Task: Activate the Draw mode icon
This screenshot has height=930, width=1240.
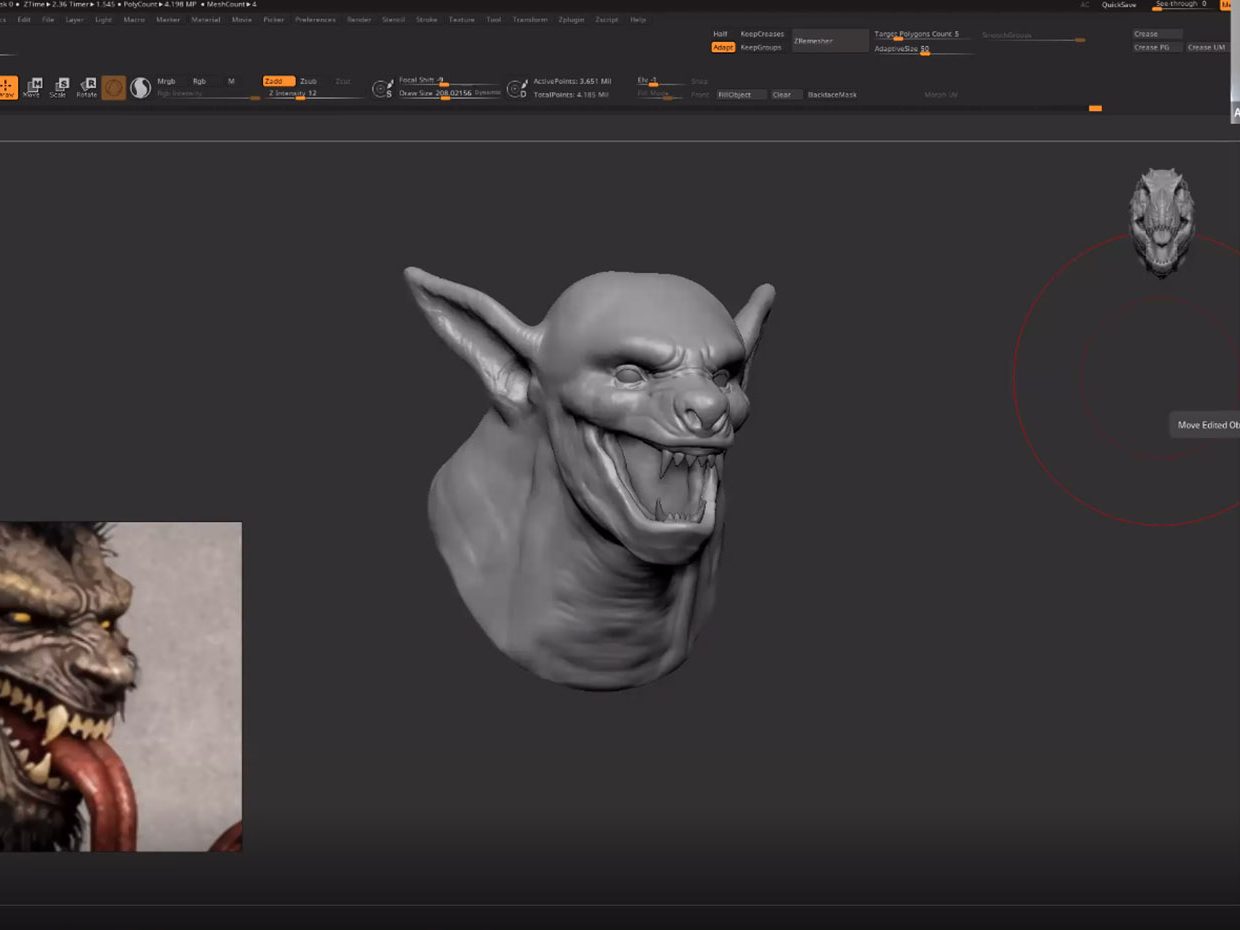Action: [x=7, y=88]
